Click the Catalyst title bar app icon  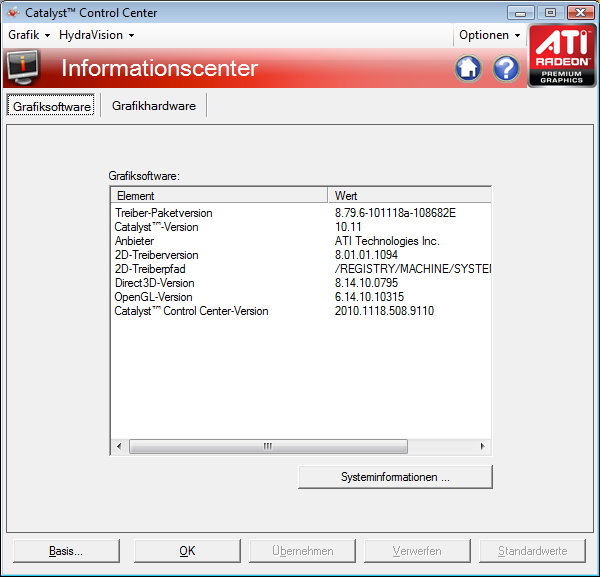point(13,12)
